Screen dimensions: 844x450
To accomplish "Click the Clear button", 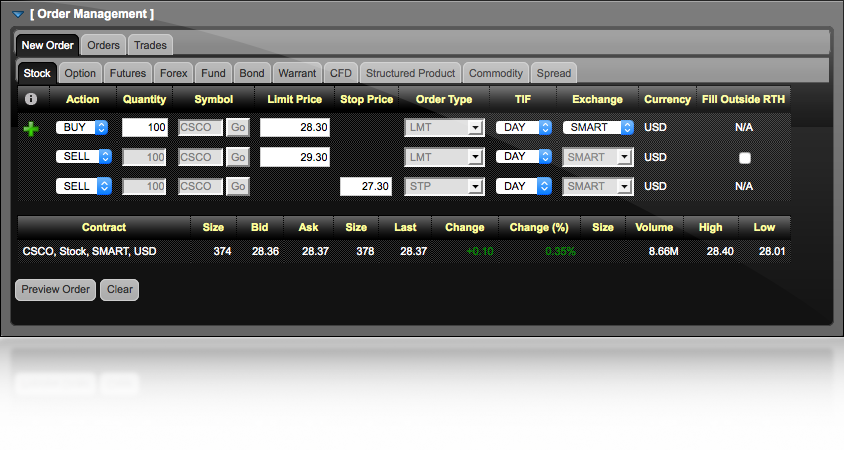I will pos(119,290).
